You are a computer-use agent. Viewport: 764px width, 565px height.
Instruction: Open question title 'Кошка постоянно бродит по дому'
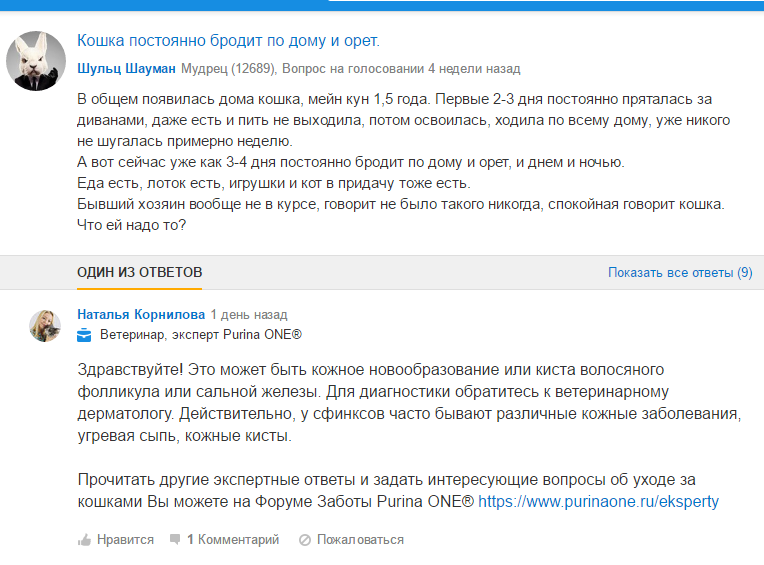point(228,42)
